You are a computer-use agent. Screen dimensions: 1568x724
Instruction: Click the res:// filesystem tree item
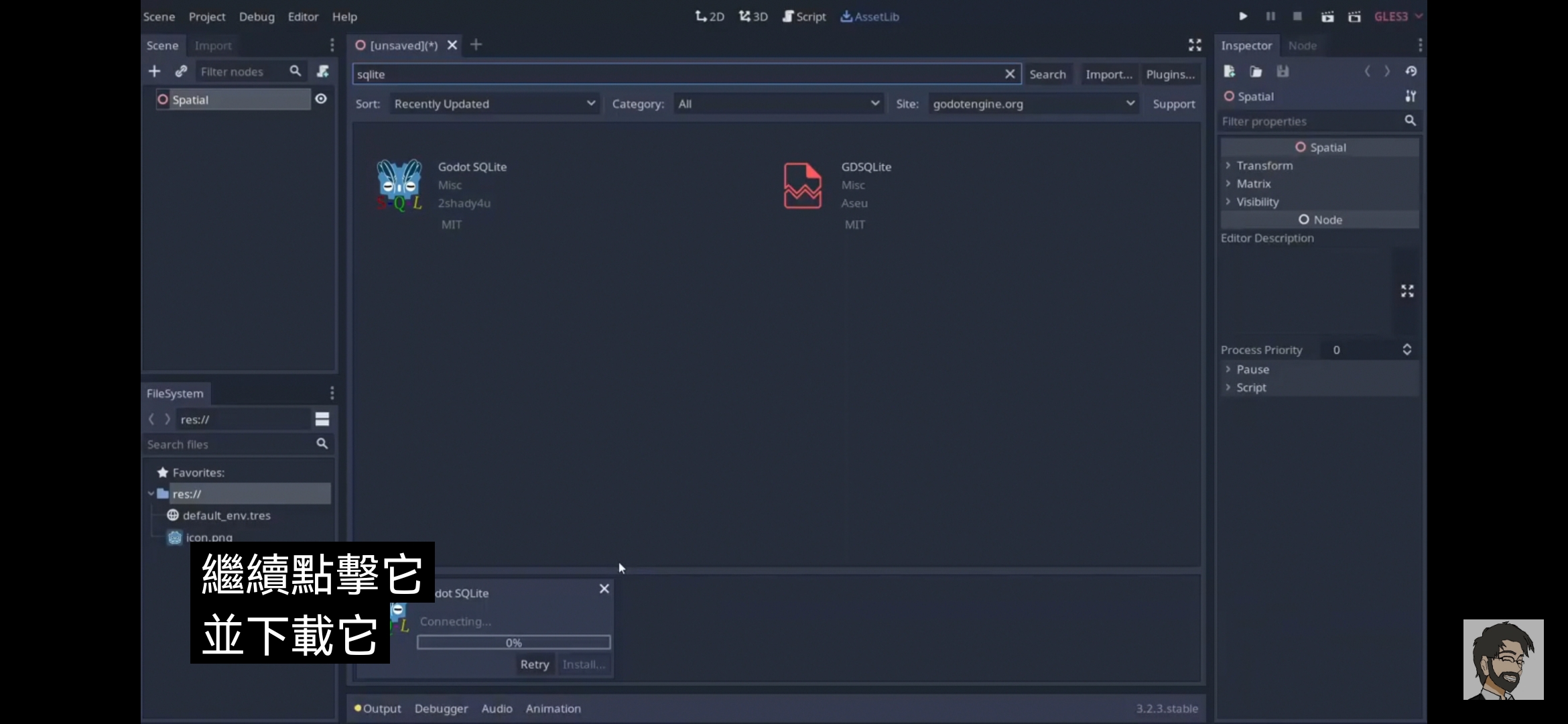[x=187, y=493]
